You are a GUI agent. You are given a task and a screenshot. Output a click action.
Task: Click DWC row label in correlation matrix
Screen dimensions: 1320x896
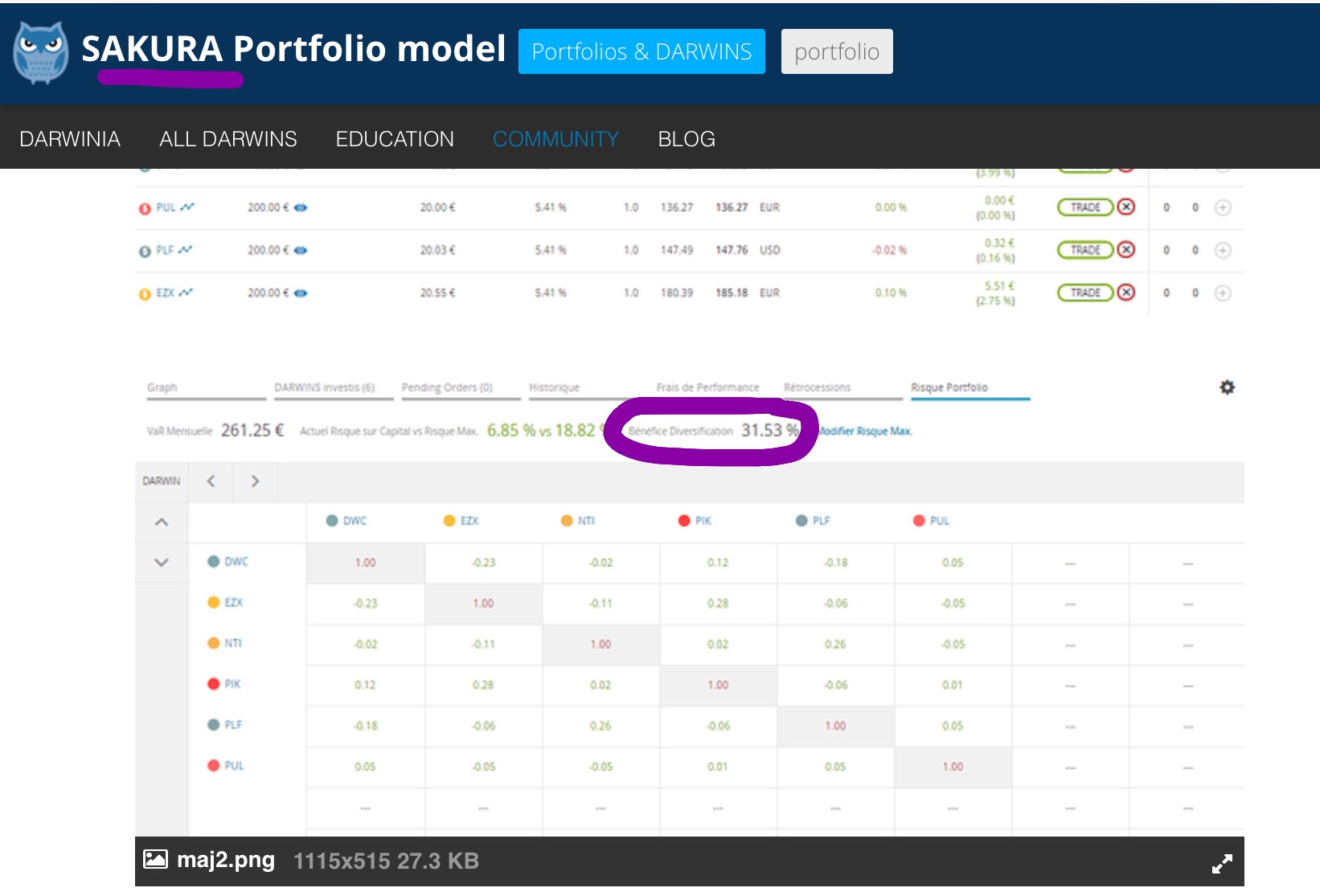coord(228,562)
